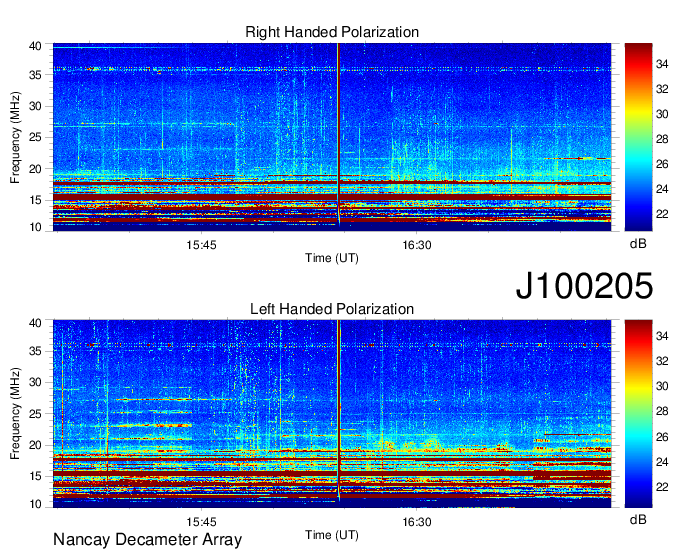Image resolution: width=680 pixels, height=552 pixels.
Task: Click the 26 dB label on top colorbar
Action: click(x=662, y=164)
